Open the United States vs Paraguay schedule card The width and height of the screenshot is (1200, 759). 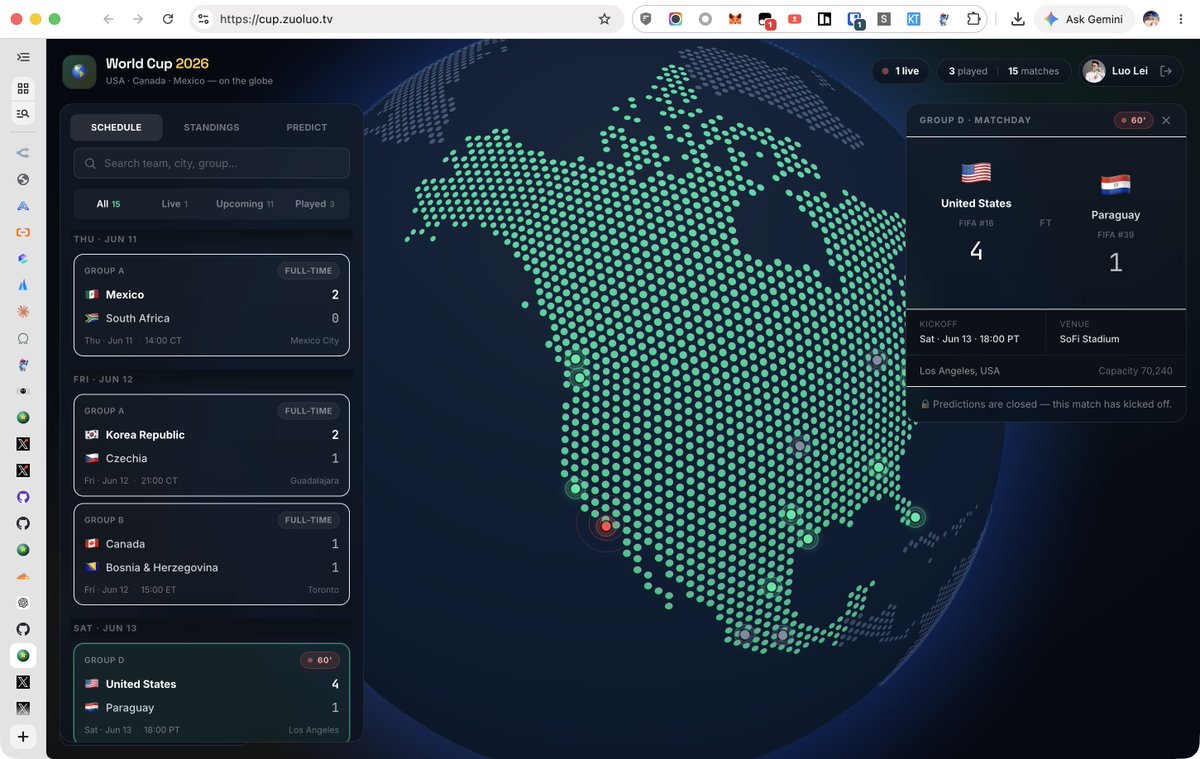[211, 692]
